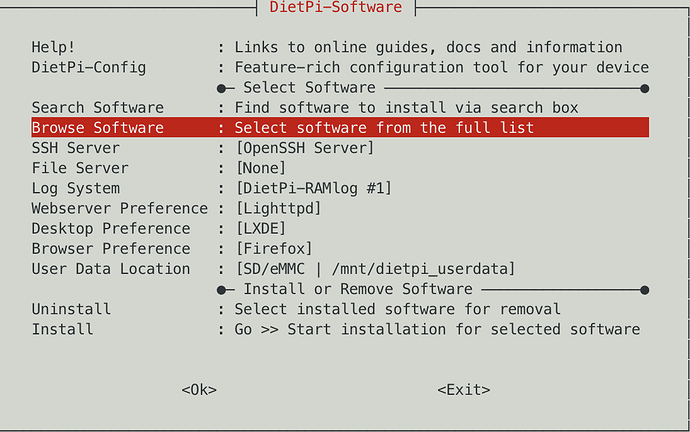This screenshot has height=432, width=690.
Task: Select Install to start installation
Action: coord(62,329)
